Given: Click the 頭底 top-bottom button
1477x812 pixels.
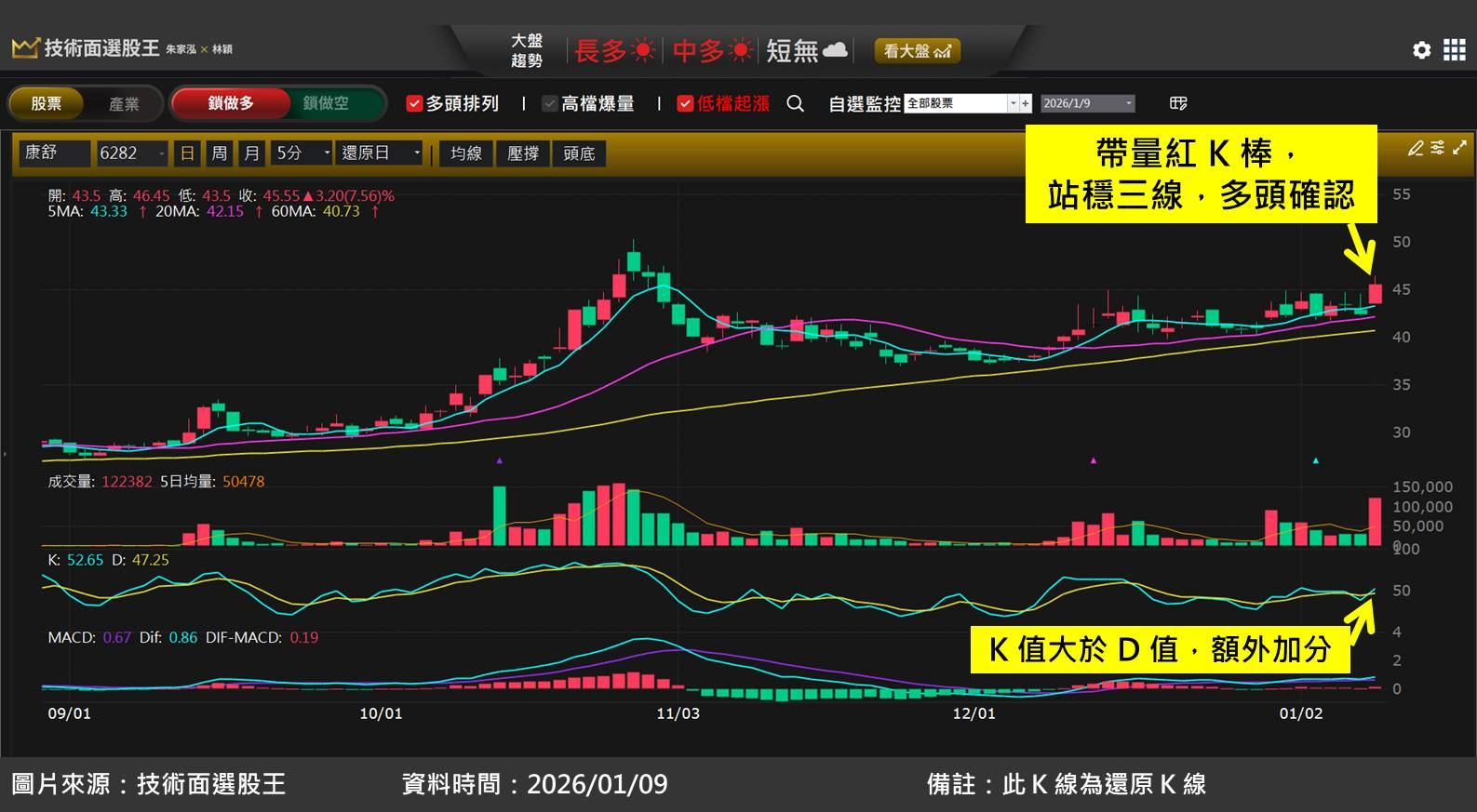Looking at the screenshot, I should click(579, 153).
